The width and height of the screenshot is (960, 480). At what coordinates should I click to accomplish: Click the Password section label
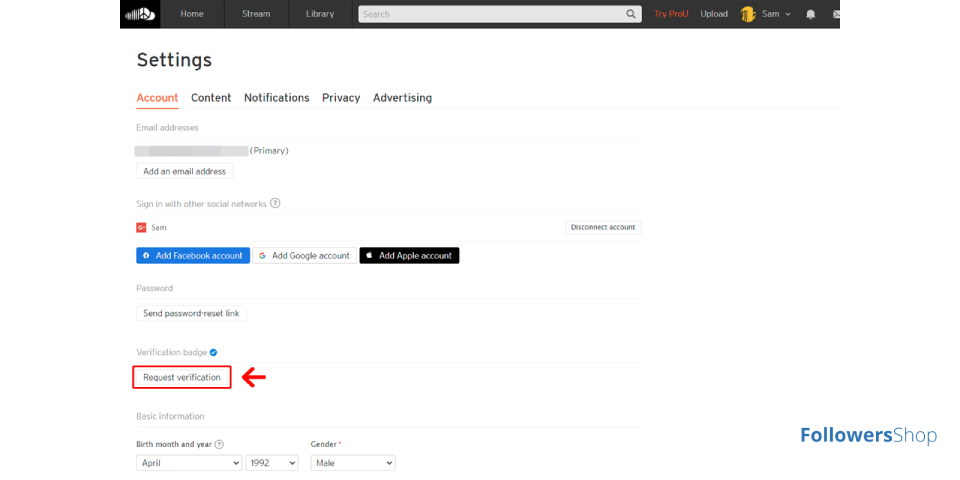(x=154, y=288)
